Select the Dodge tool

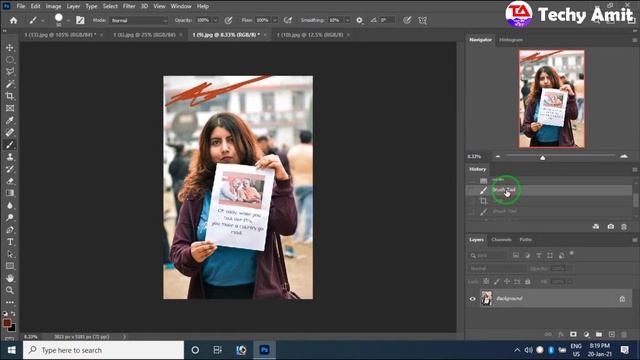coord(10,217)
